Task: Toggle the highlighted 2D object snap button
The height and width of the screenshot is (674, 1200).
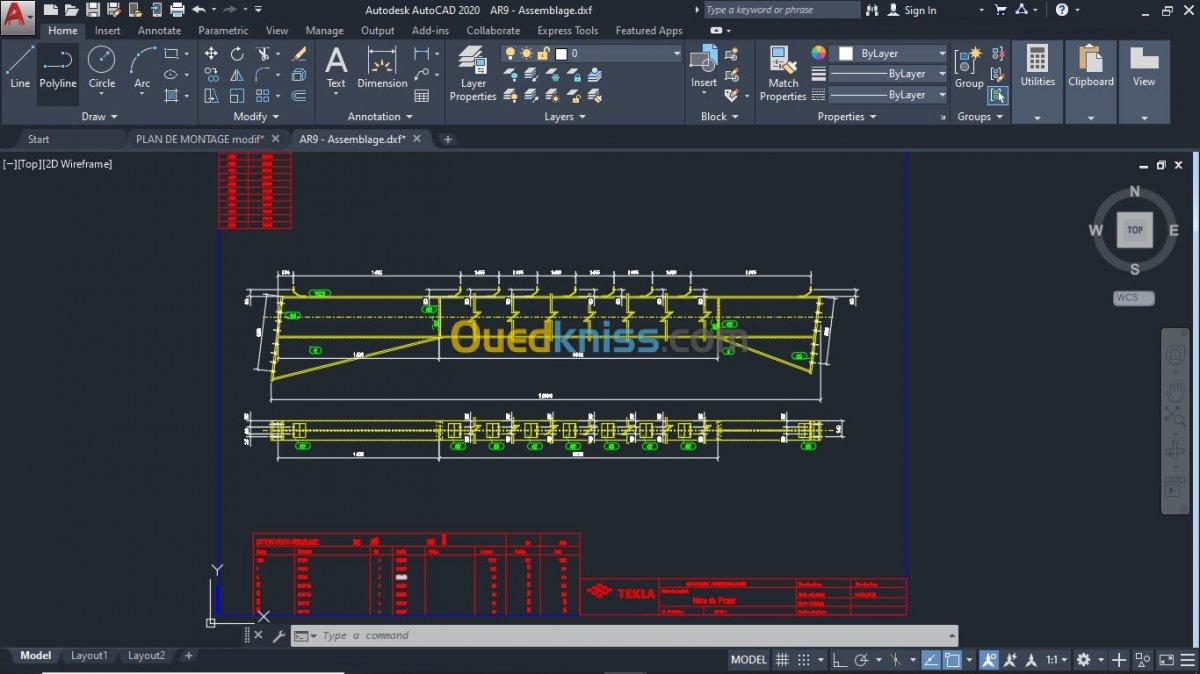Action: coord(953,660)
